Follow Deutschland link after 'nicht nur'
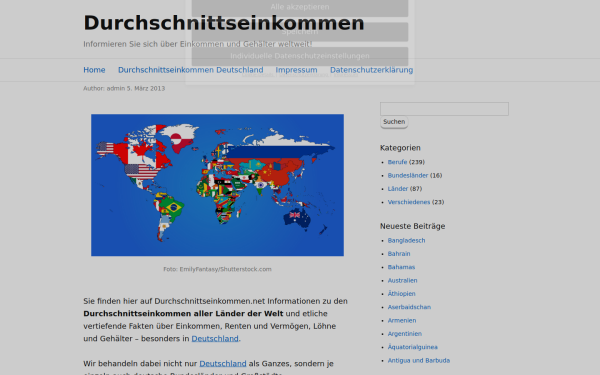The height and width of the screenshot is (375, 600). [223, 364]
